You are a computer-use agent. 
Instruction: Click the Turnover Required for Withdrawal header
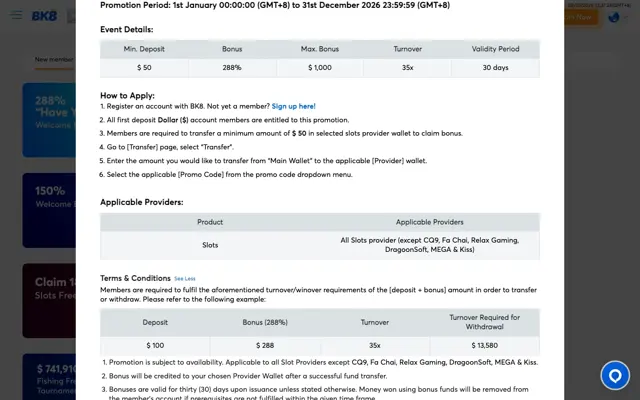click(x=484, y=322)
